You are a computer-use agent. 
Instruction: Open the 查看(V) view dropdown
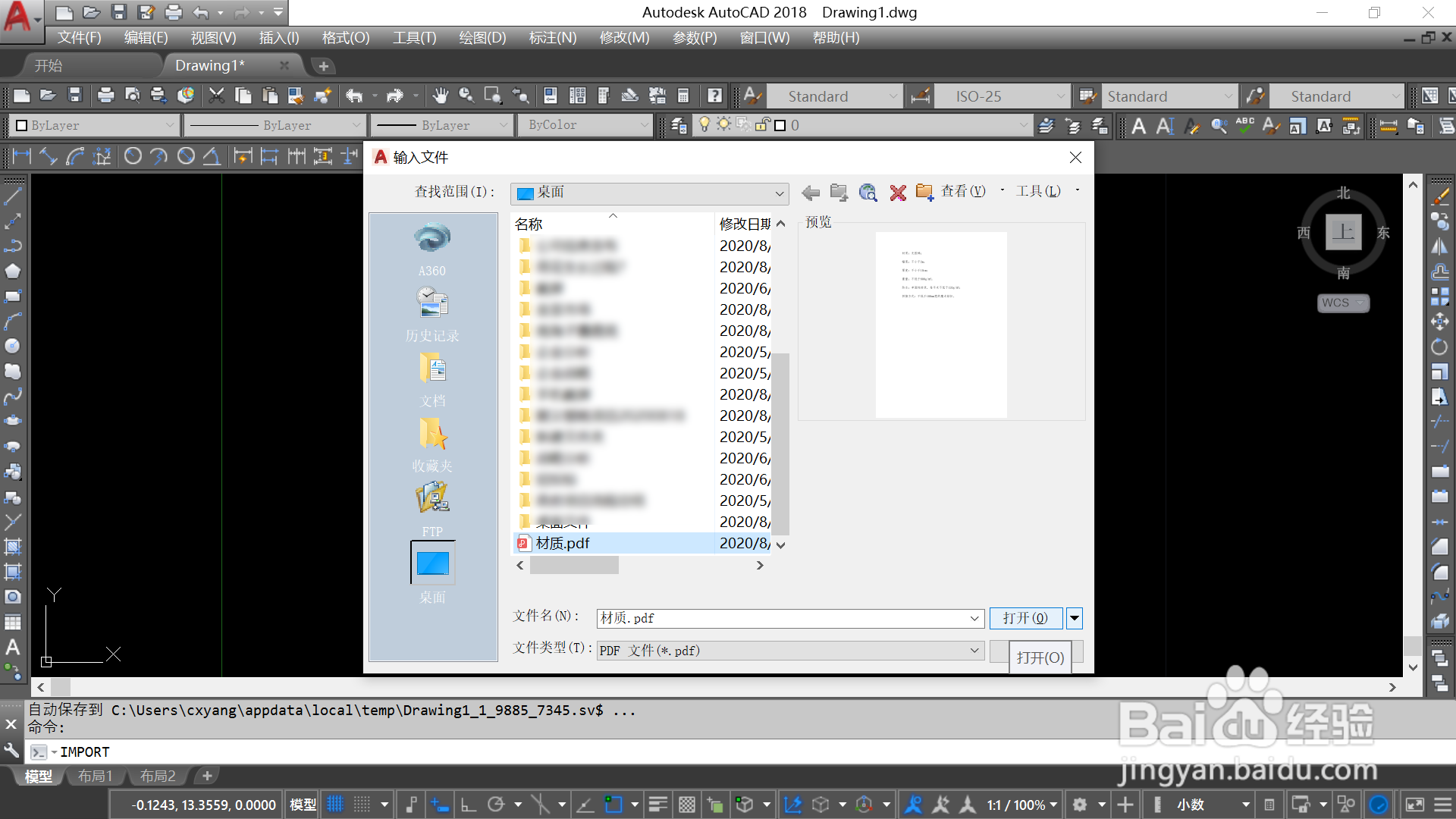(974, 191)
